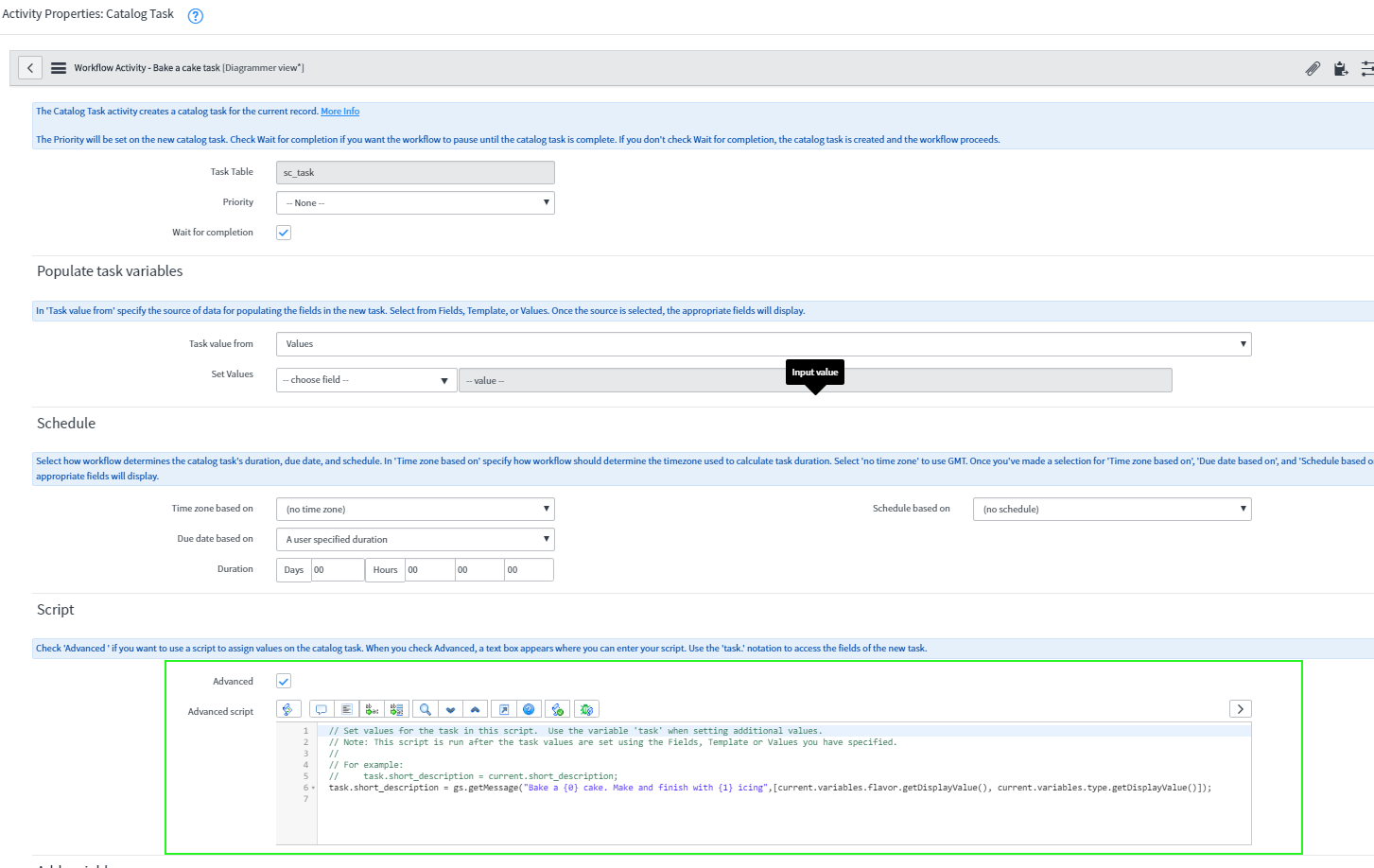Image resolution: width=1374 pixels, height=868 pixels.
Task: Click the format code icon in script toolbar
Action: pyautogui.click(x=347, y=709)
